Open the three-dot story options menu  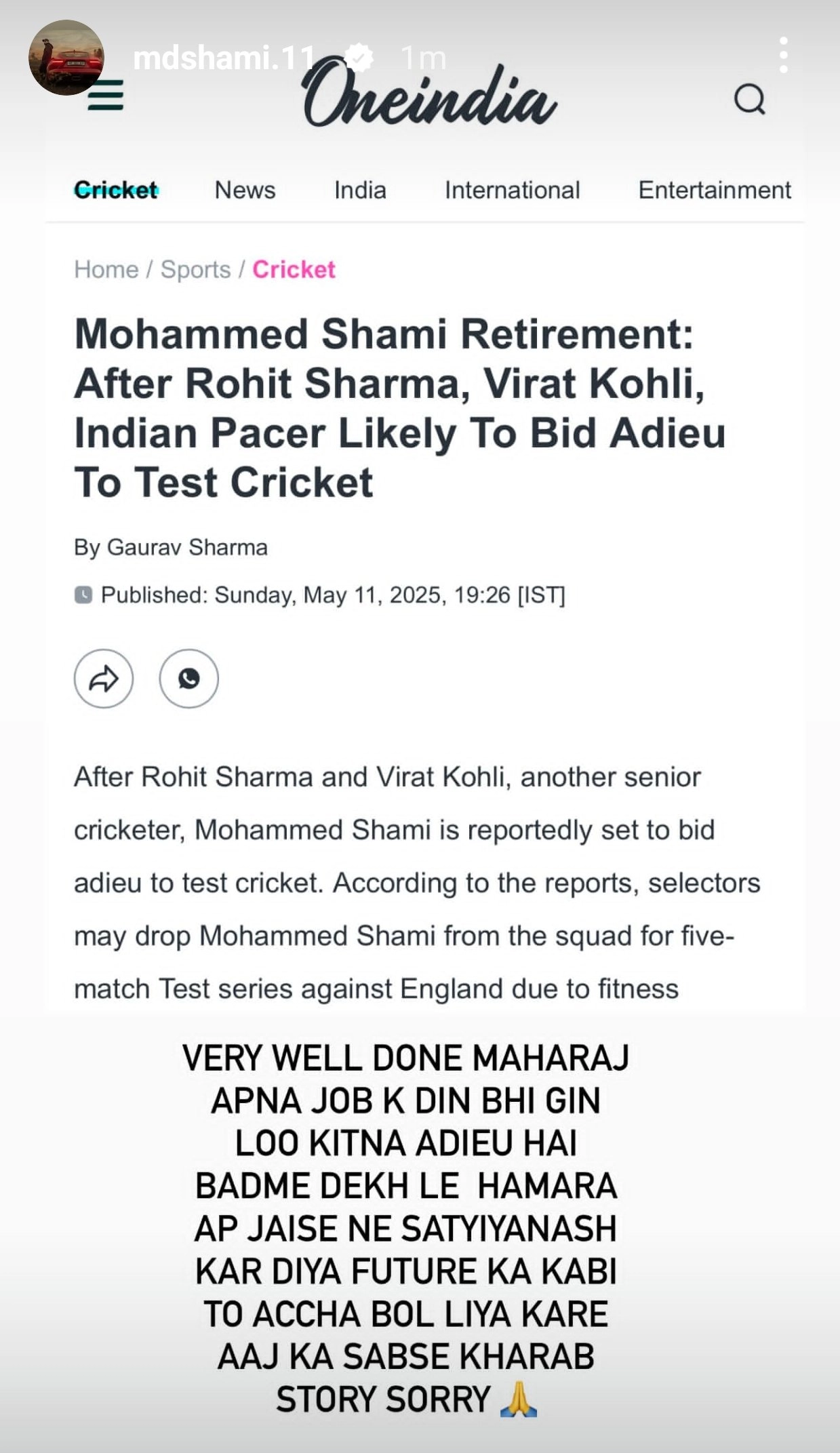[783, 56]
